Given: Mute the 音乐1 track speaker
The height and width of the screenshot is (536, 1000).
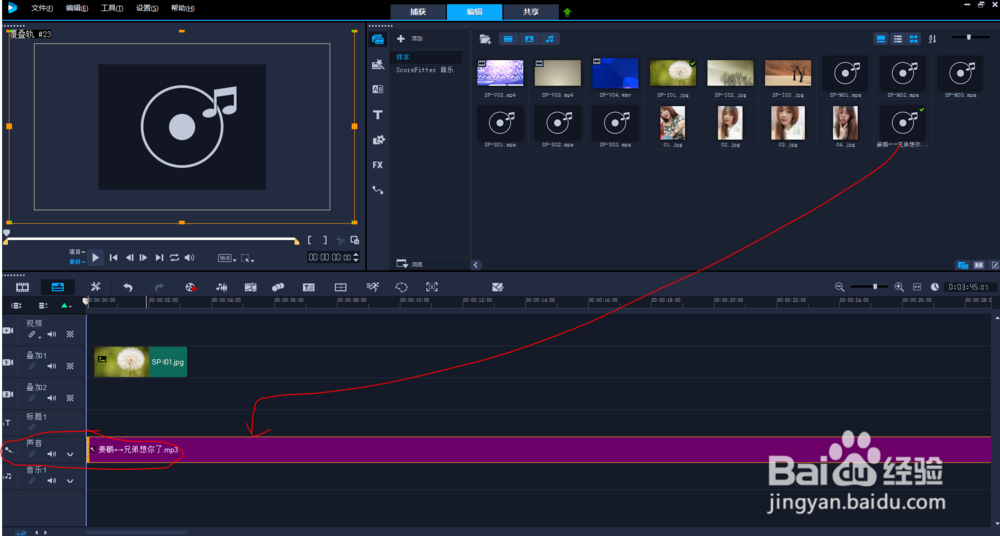Looking at the screenshot, I should point(52,481).
